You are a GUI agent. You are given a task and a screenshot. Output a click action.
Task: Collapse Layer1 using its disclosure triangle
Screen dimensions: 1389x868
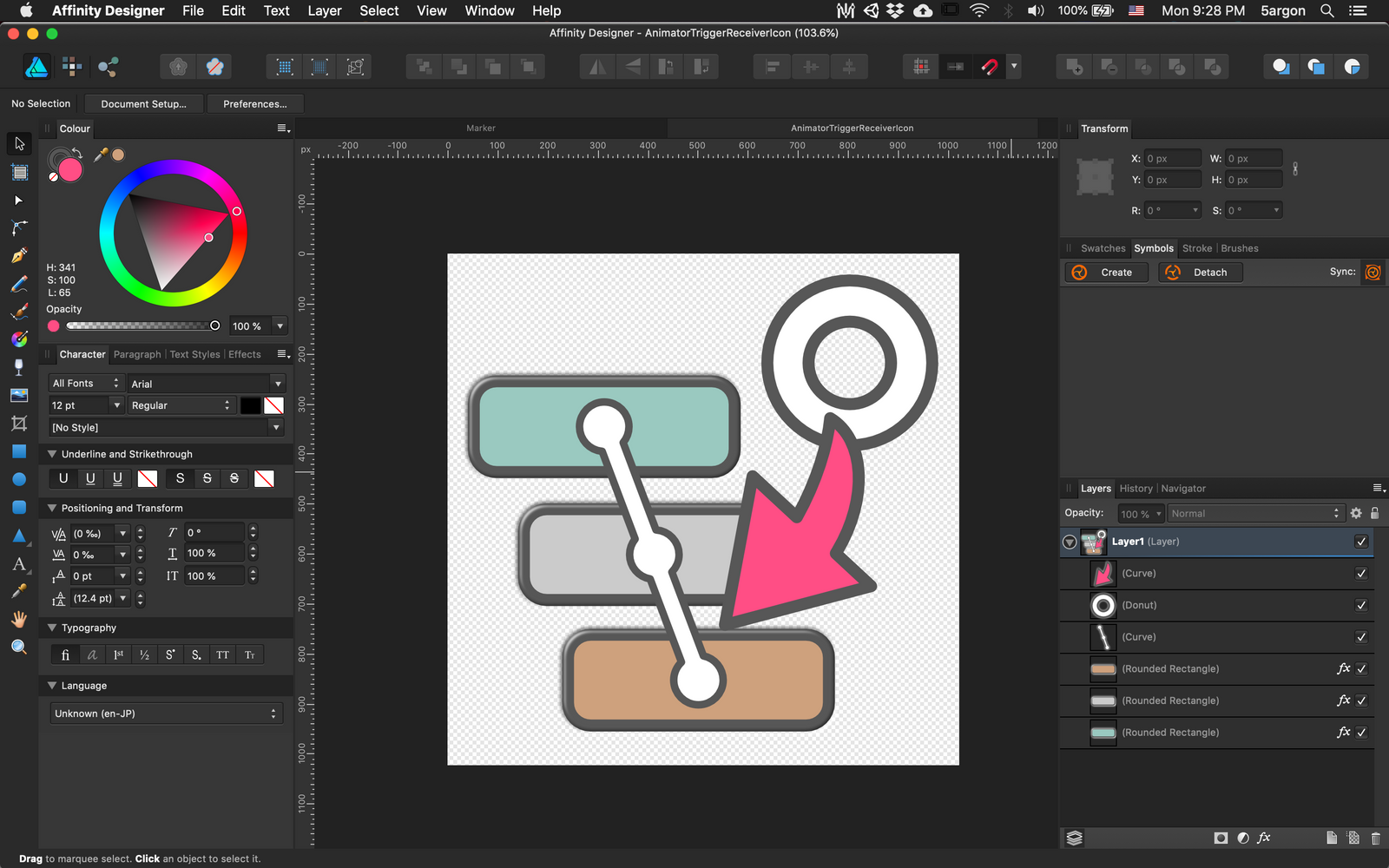coord(1069,541)
